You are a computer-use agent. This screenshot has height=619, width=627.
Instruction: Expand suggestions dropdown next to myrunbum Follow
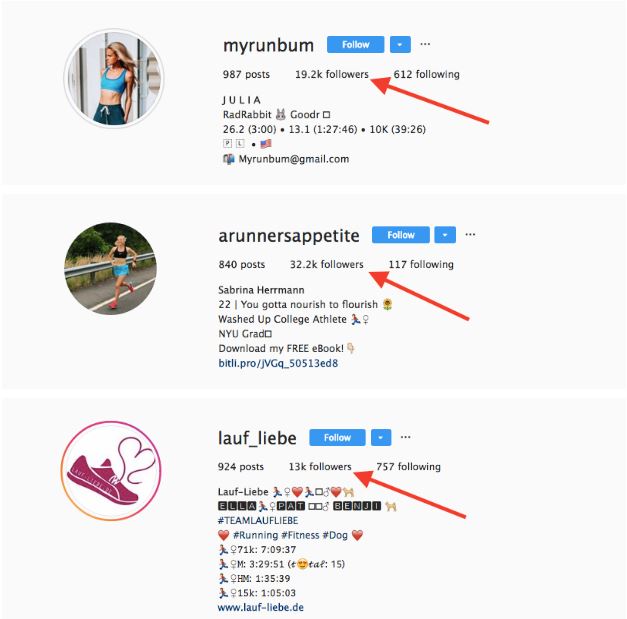tap(400, 44)
